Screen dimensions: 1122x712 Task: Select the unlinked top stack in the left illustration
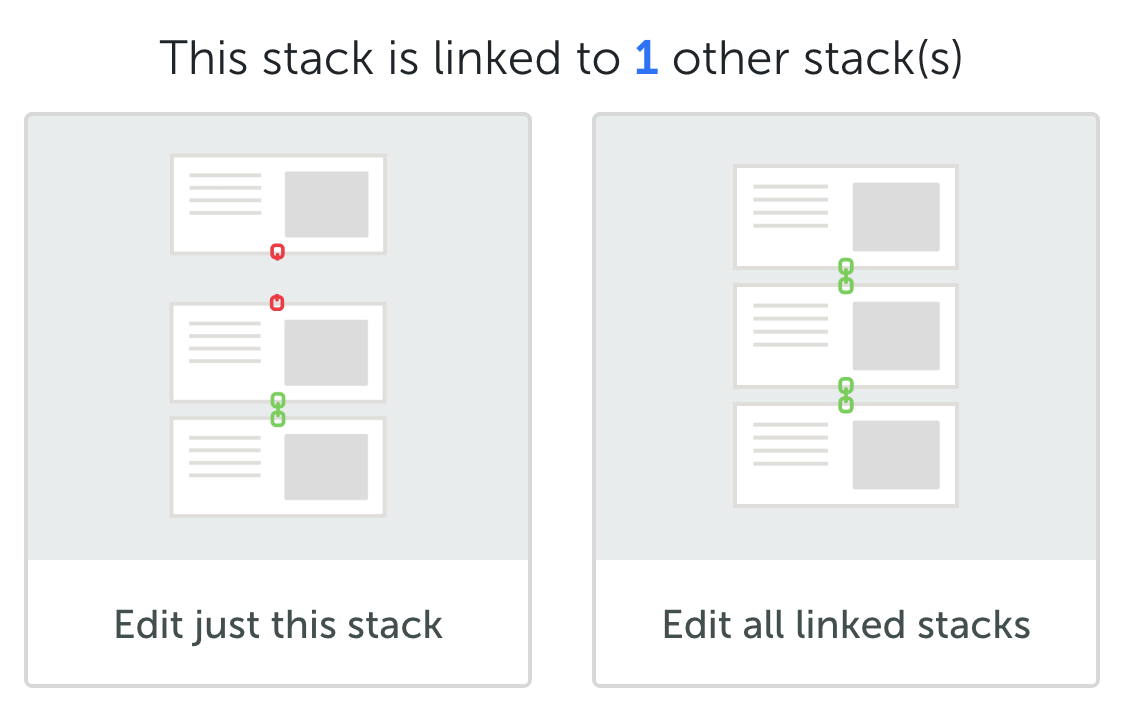pos(278,203)
